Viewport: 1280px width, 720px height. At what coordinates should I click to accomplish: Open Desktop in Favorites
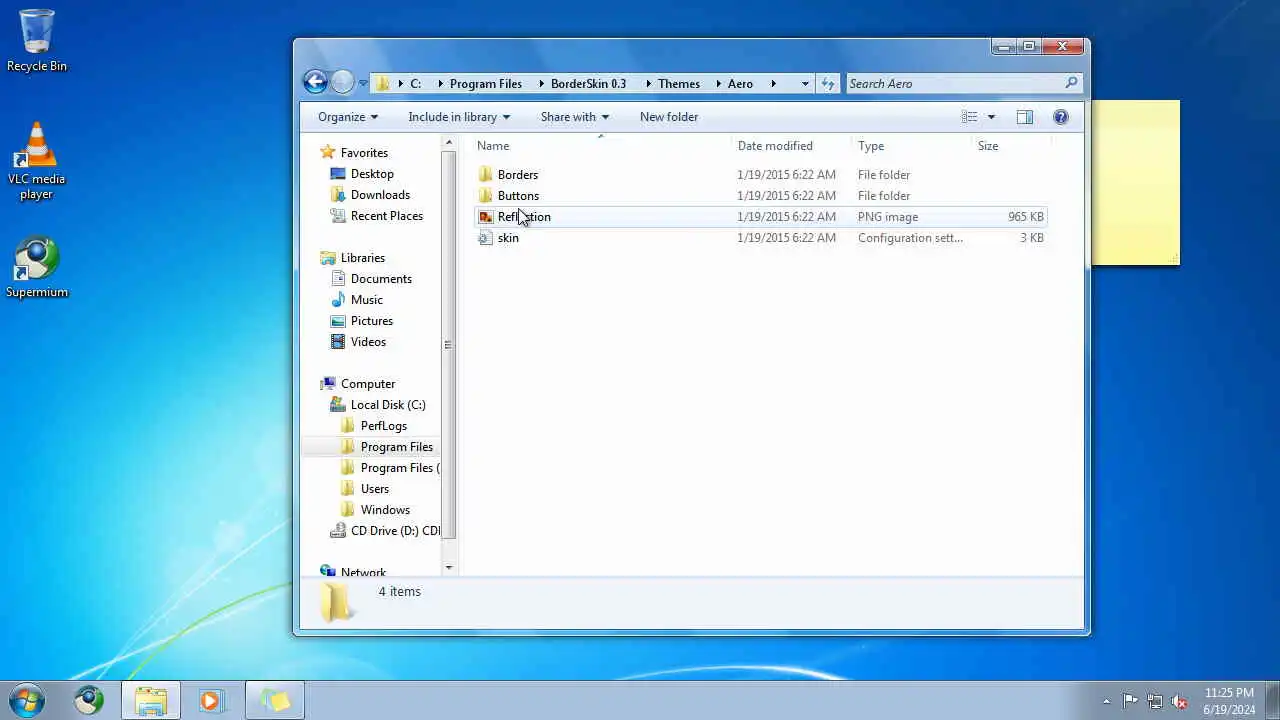(x=372, y=174)
